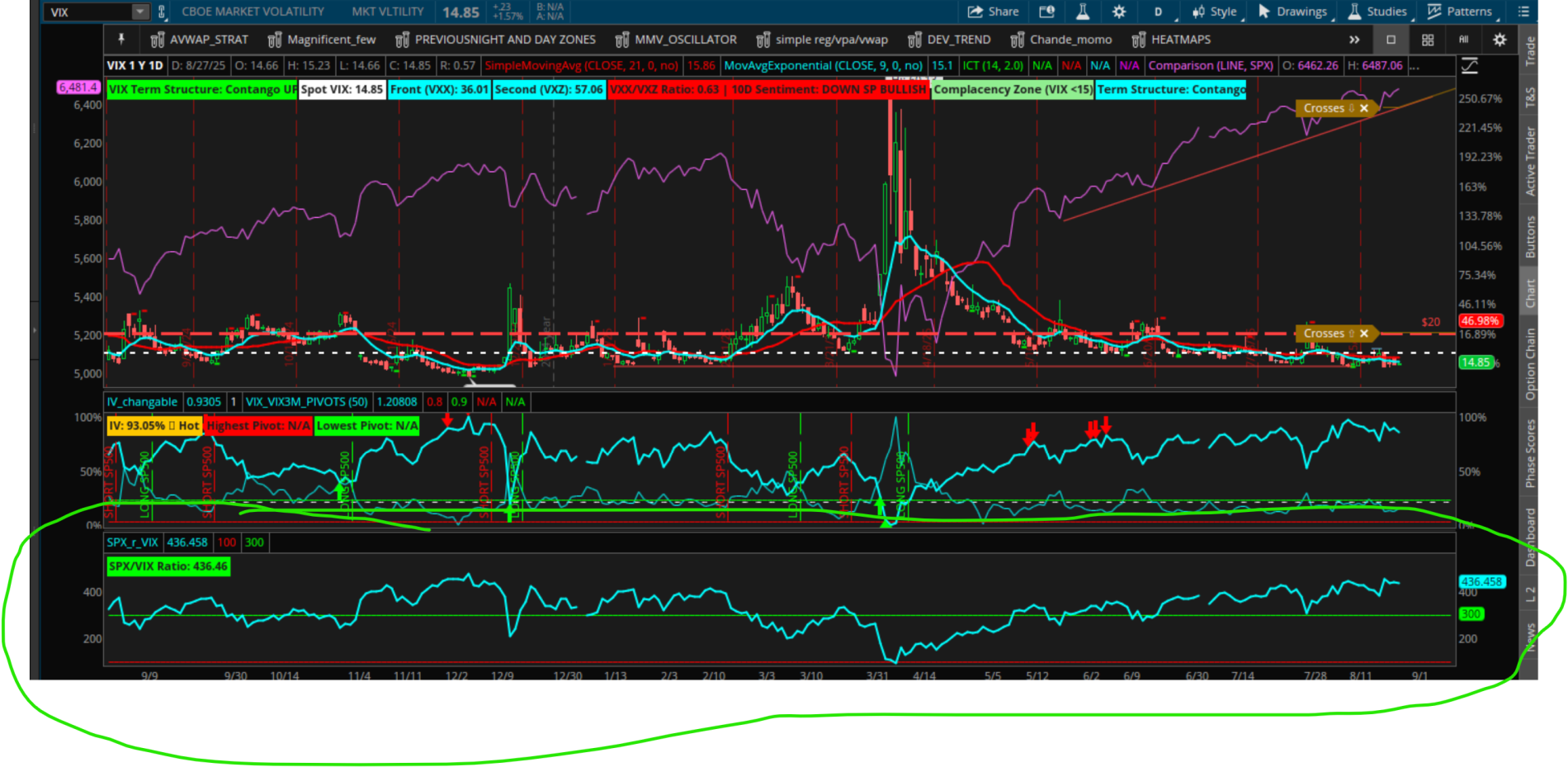Open the Active Trader sidebar tab

coord(1529,161)
